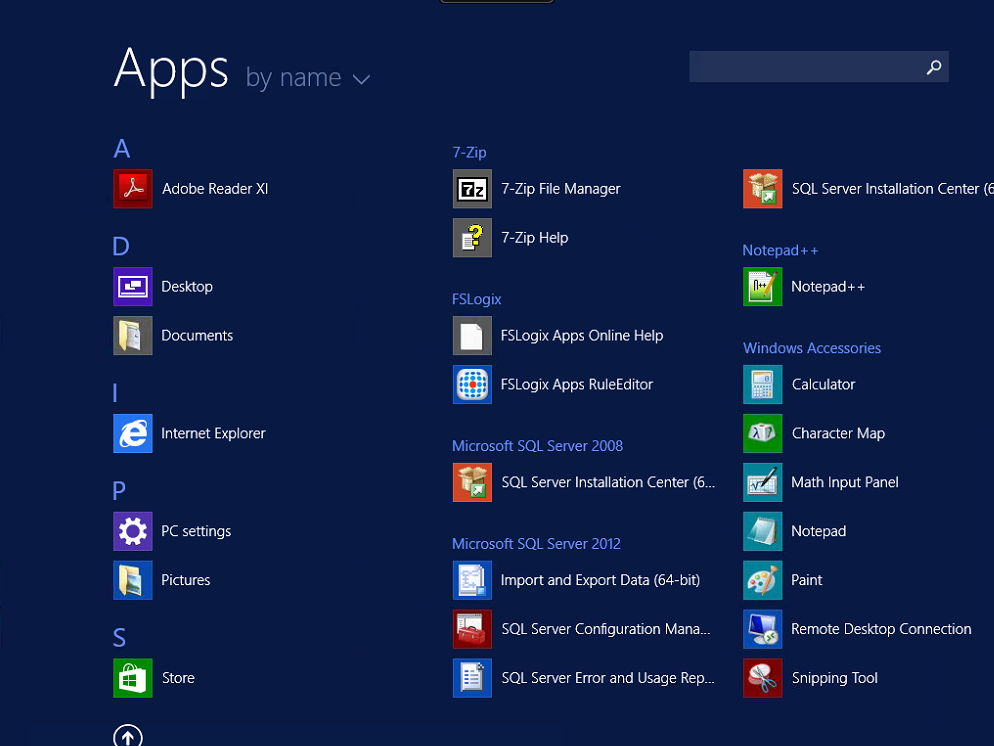Click the search magnifier icon
Image resolution: width=994 pixels, height=746 pixels.
[x=934, y=67]
